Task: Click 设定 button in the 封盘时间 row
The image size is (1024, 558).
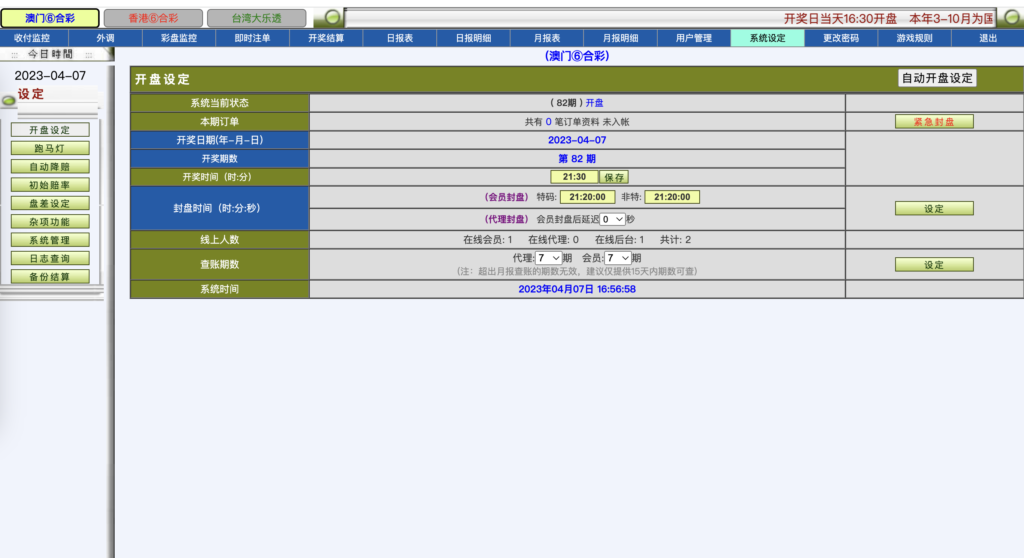Action: pyautogui.click(x=933, y=209)
